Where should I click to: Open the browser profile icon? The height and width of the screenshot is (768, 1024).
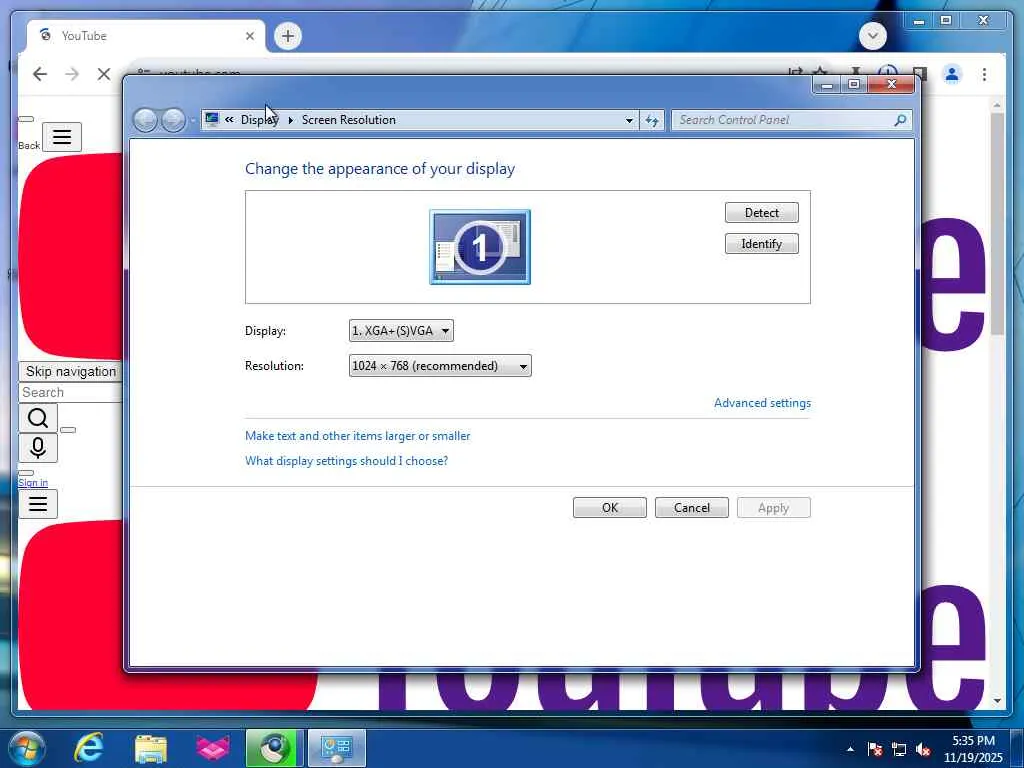[952, 74]
